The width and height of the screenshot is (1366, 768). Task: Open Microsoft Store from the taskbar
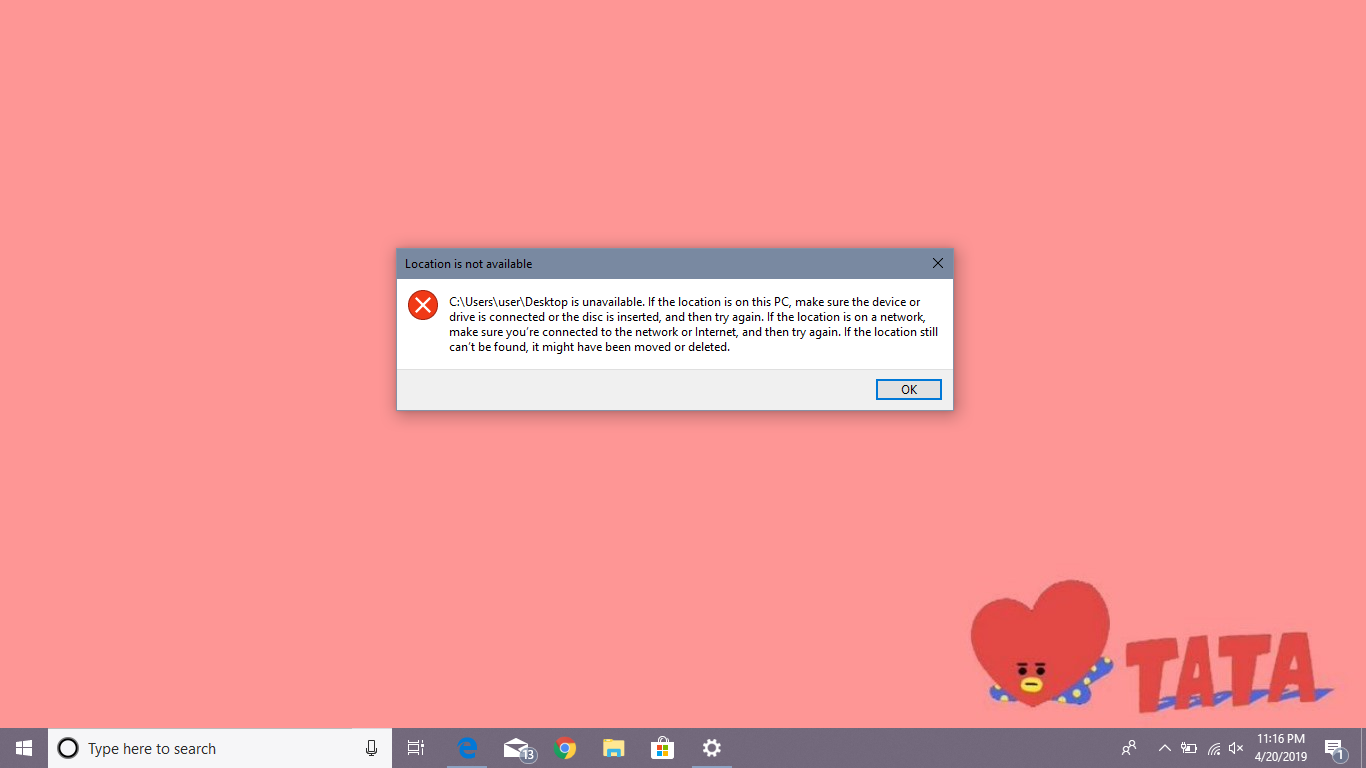pyautogui.click(x=662, y=748)
